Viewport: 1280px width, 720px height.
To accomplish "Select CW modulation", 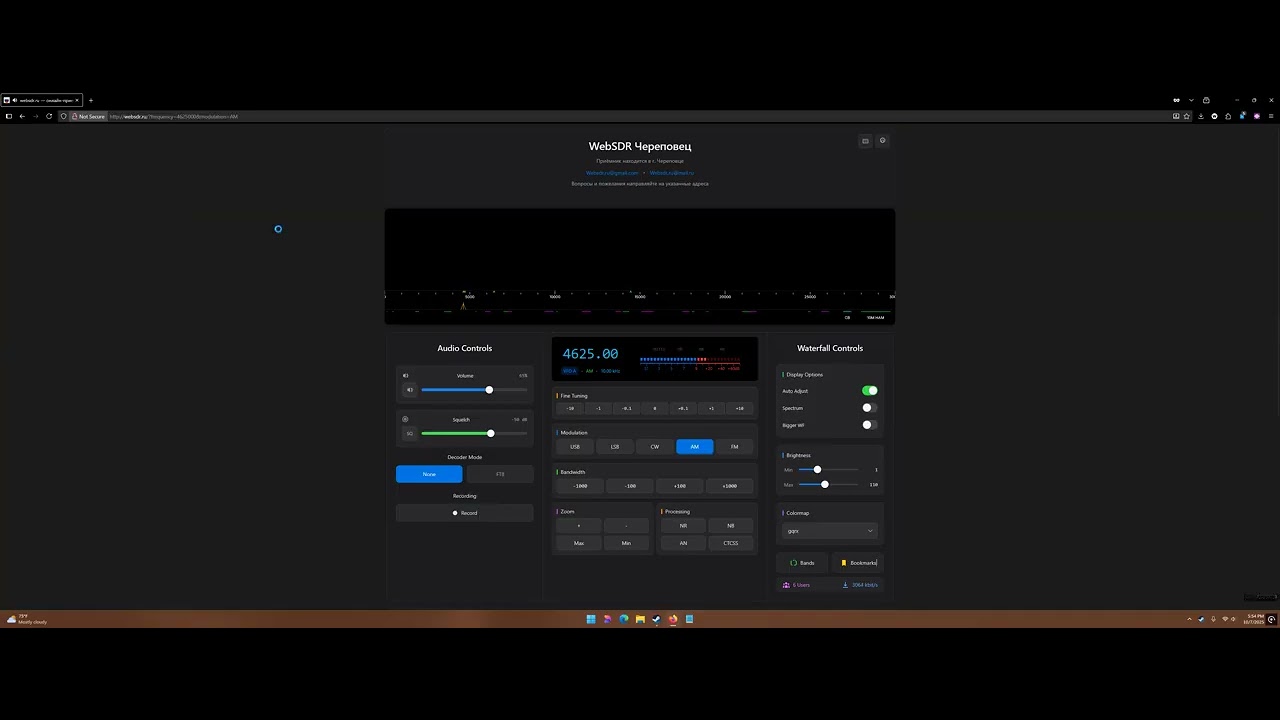I will click(655, 447).
